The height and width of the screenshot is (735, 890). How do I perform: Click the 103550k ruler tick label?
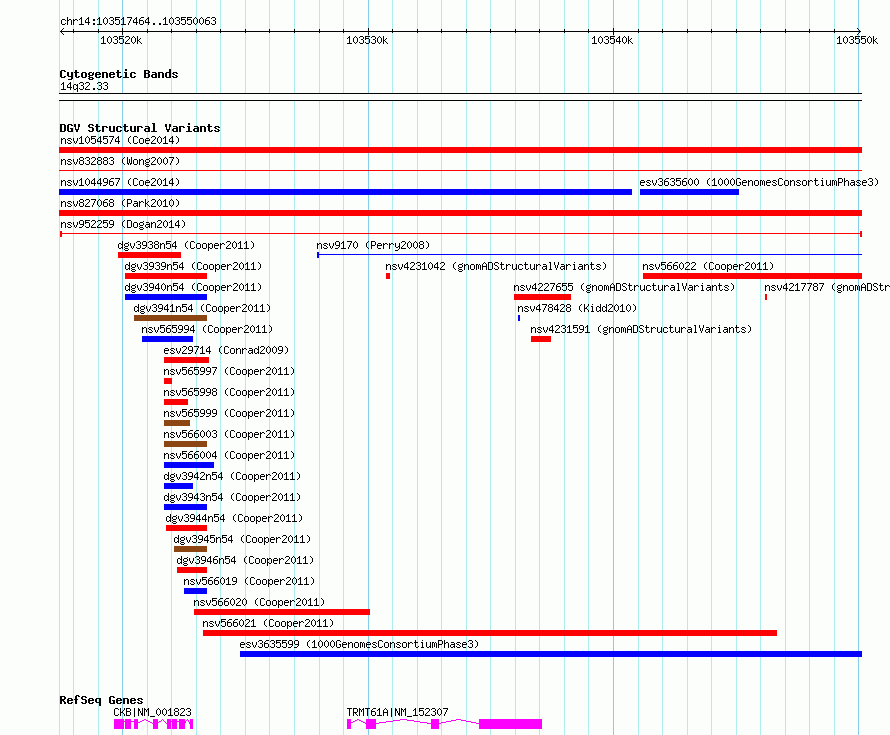pos(857,40)
